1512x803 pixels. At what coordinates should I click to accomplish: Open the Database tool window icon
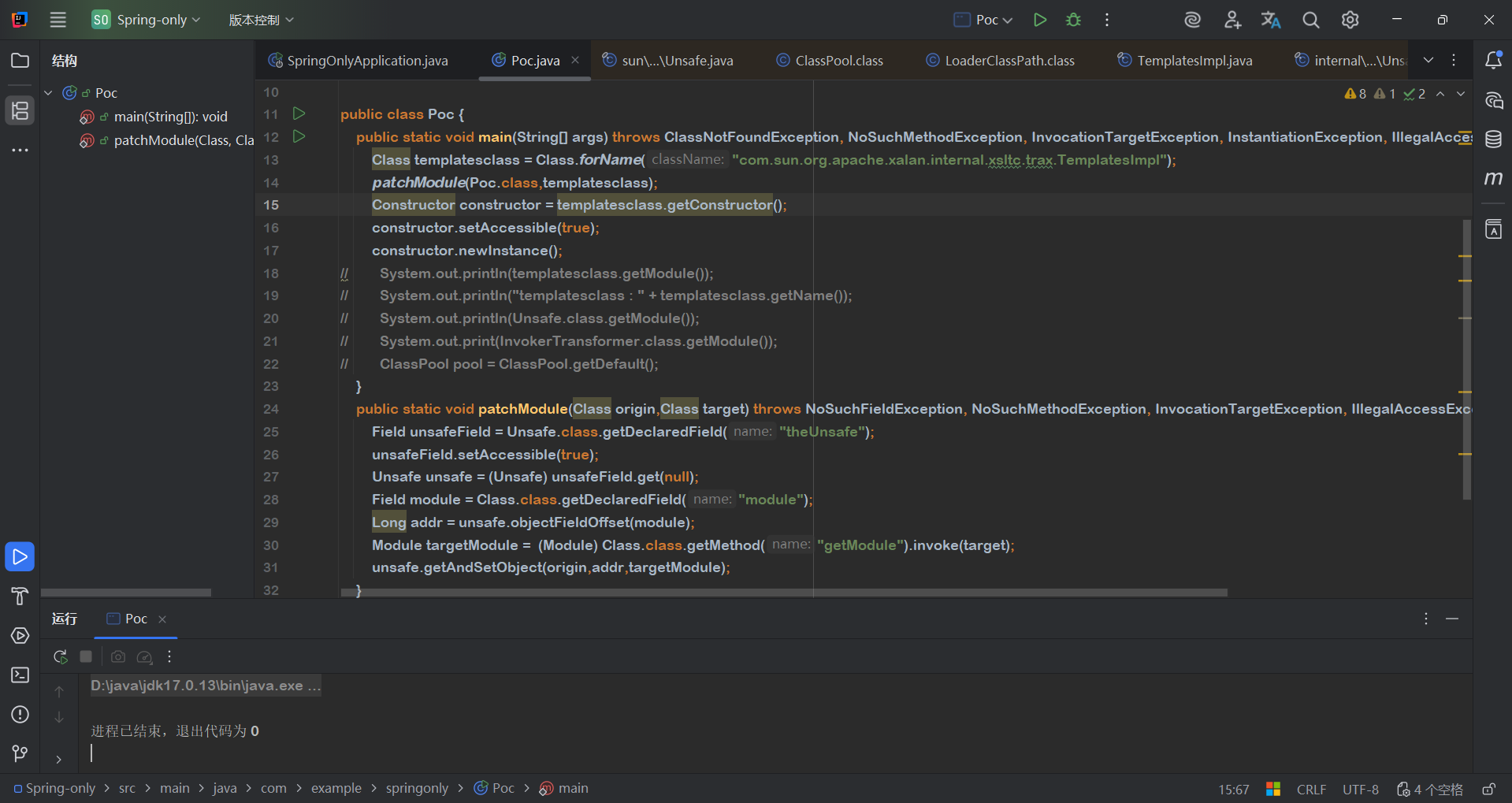tap(1493, 139)
